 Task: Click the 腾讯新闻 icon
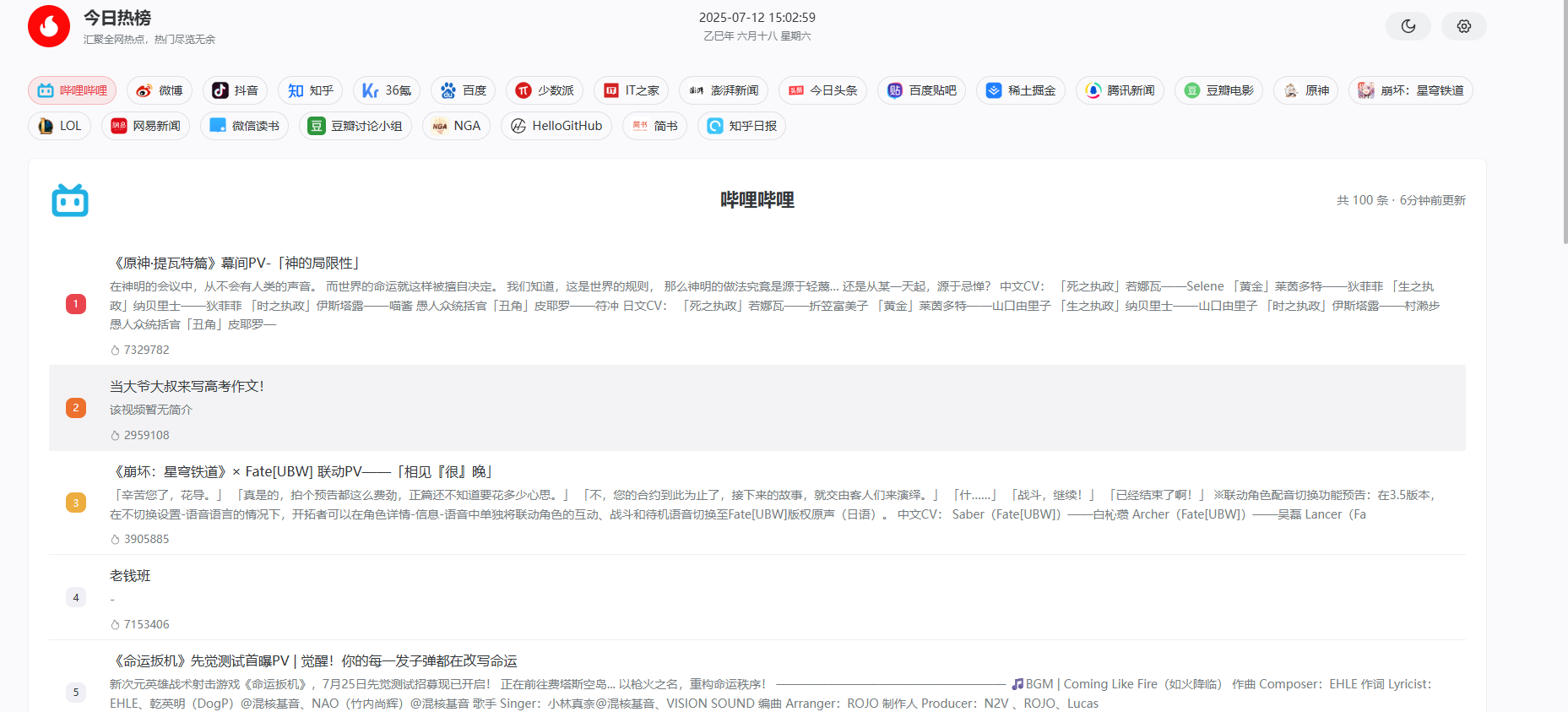(1093, 90)
